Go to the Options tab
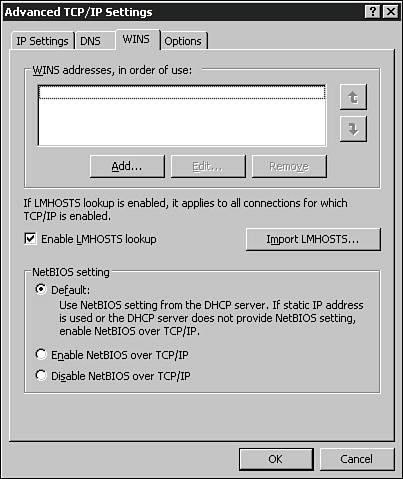 pyautogui.click(x=184, y=41)
